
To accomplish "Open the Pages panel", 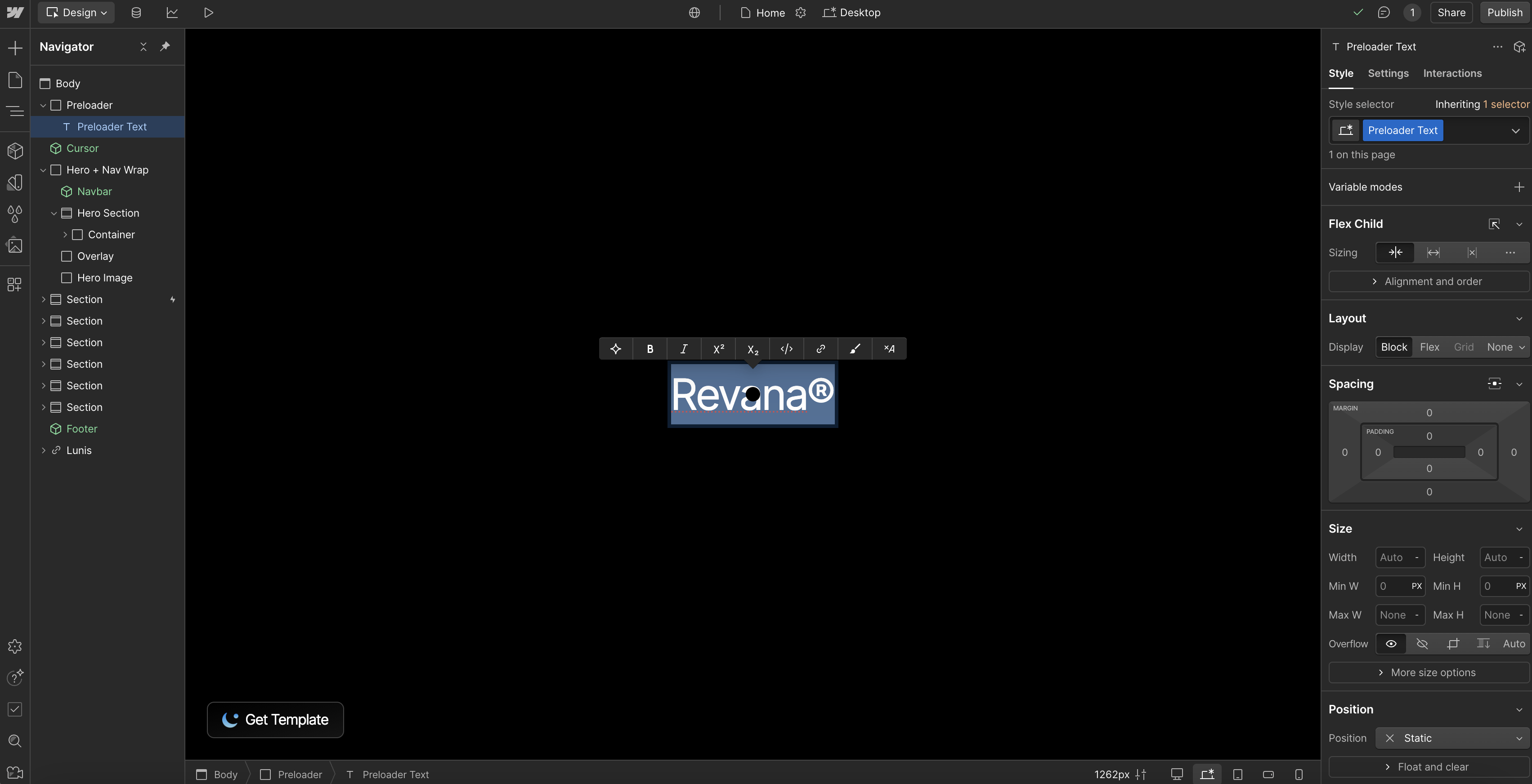I will click(x=15, y=80).
